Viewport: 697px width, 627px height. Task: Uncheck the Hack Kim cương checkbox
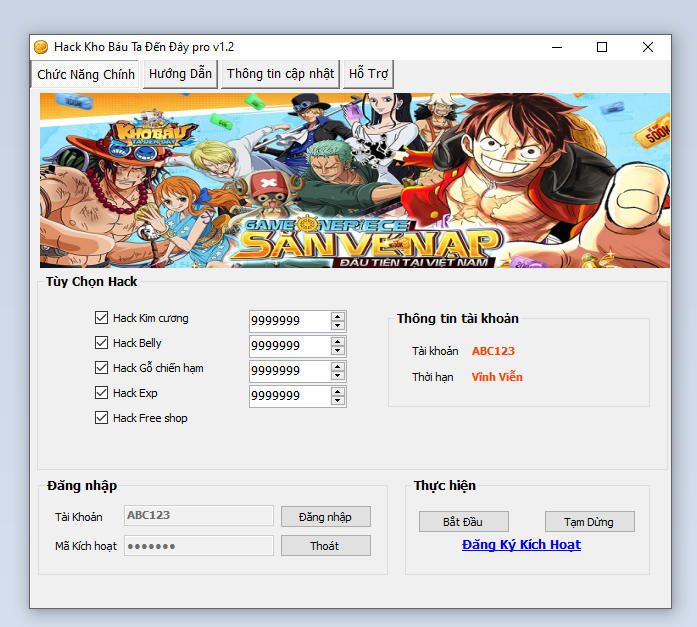(101, 318)
